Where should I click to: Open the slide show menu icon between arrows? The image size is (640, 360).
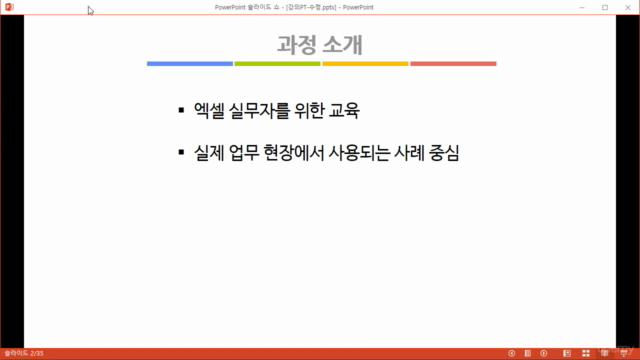point(528,353)
